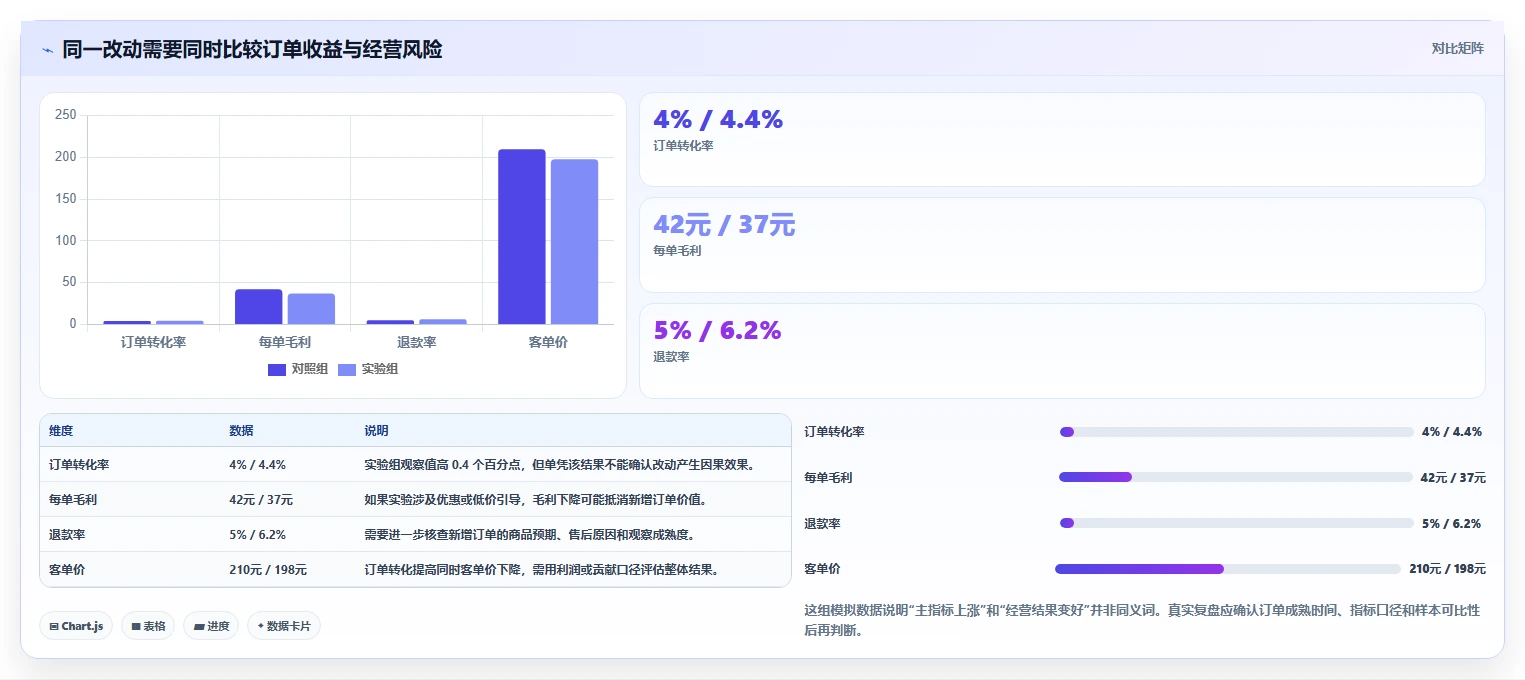Click the table value 4% / 4.4%
The image size is (1525, 680).
257,465
